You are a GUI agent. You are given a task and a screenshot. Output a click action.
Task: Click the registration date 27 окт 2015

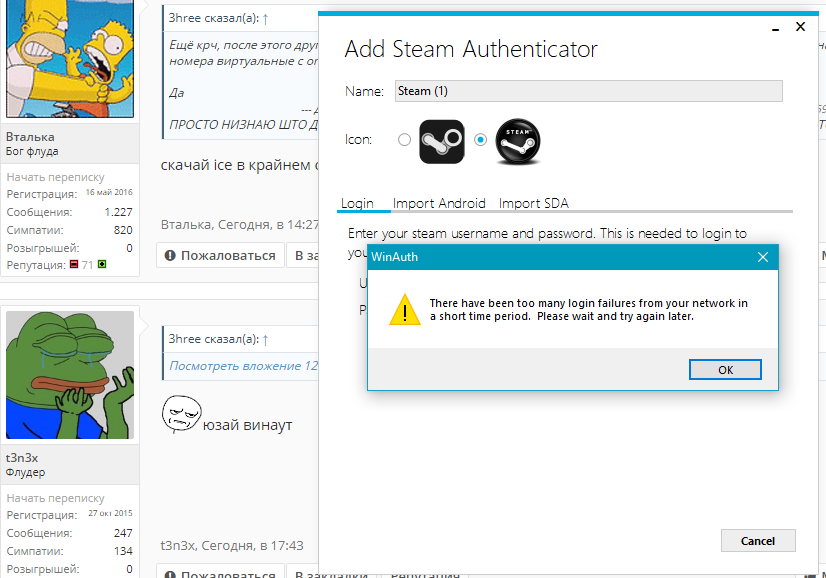click(x=110, y=513)
